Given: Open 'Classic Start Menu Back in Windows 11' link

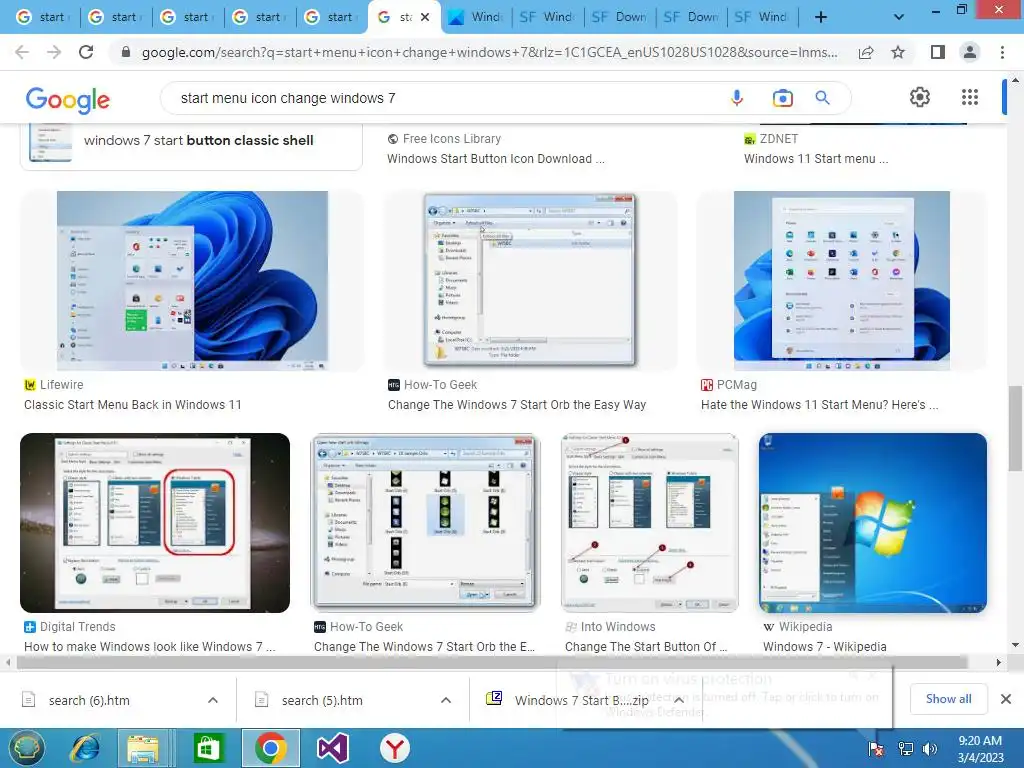Looking at the screenshot, I should 133,405.
